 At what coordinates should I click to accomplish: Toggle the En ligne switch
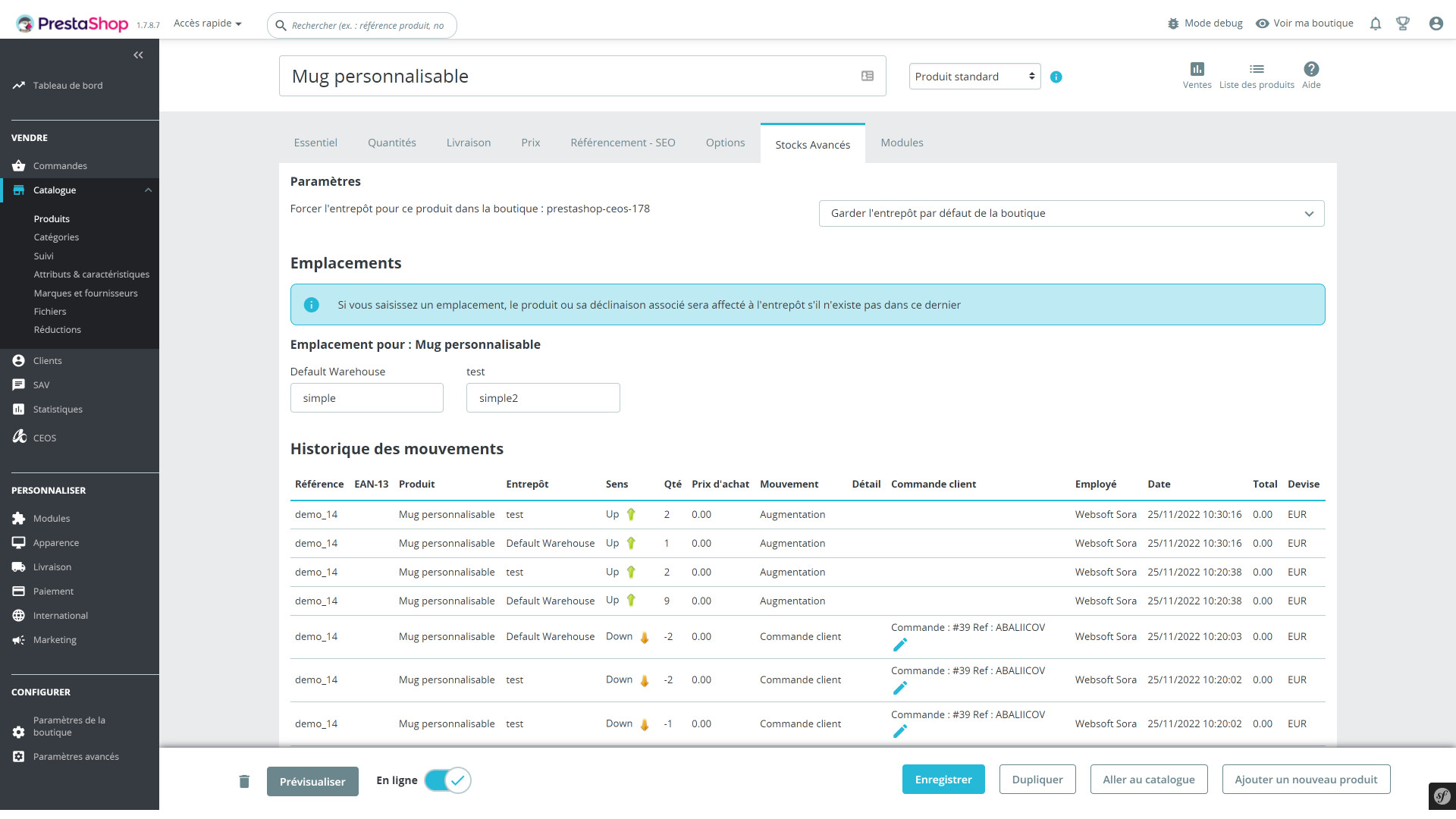[447, 780]
